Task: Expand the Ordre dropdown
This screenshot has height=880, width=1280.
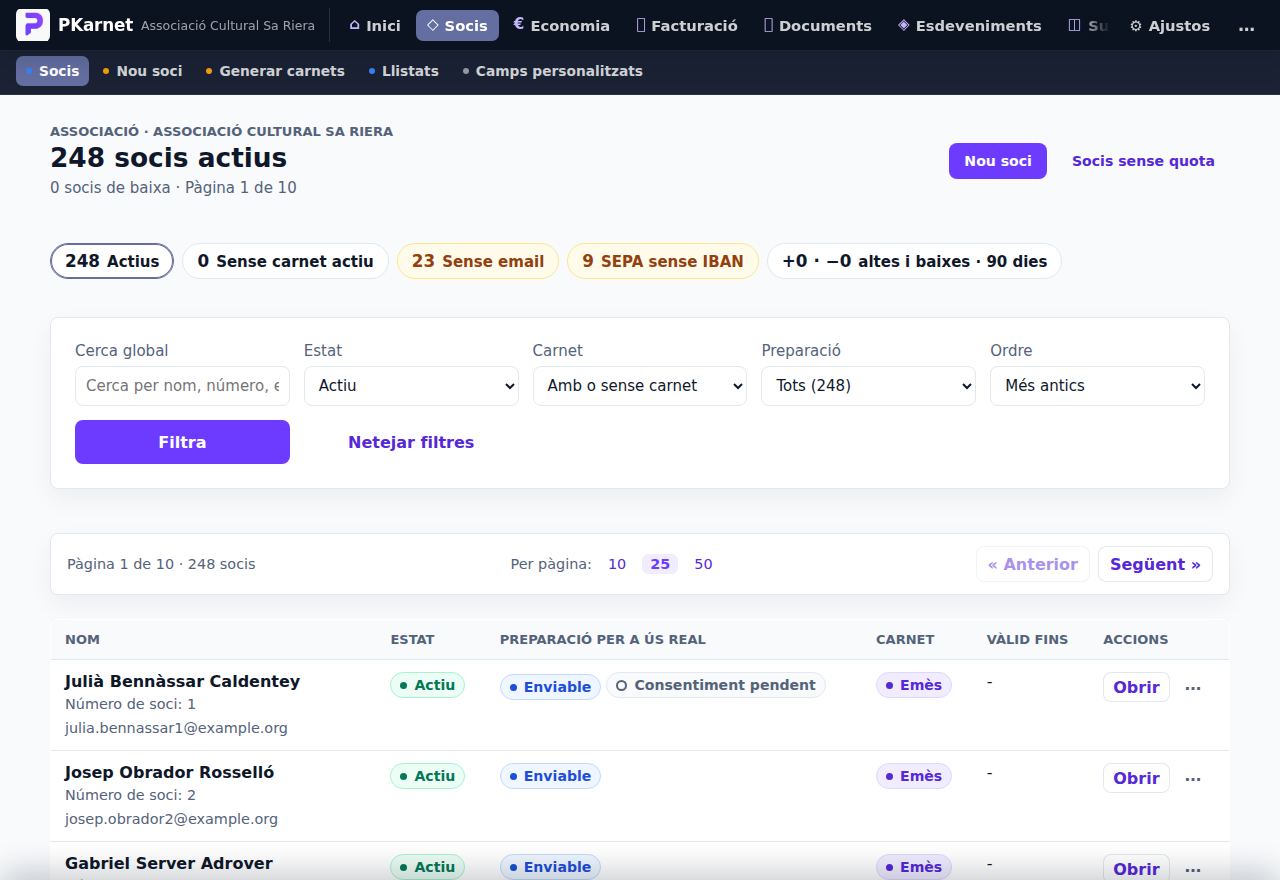Action: (x=1097, y=386)
